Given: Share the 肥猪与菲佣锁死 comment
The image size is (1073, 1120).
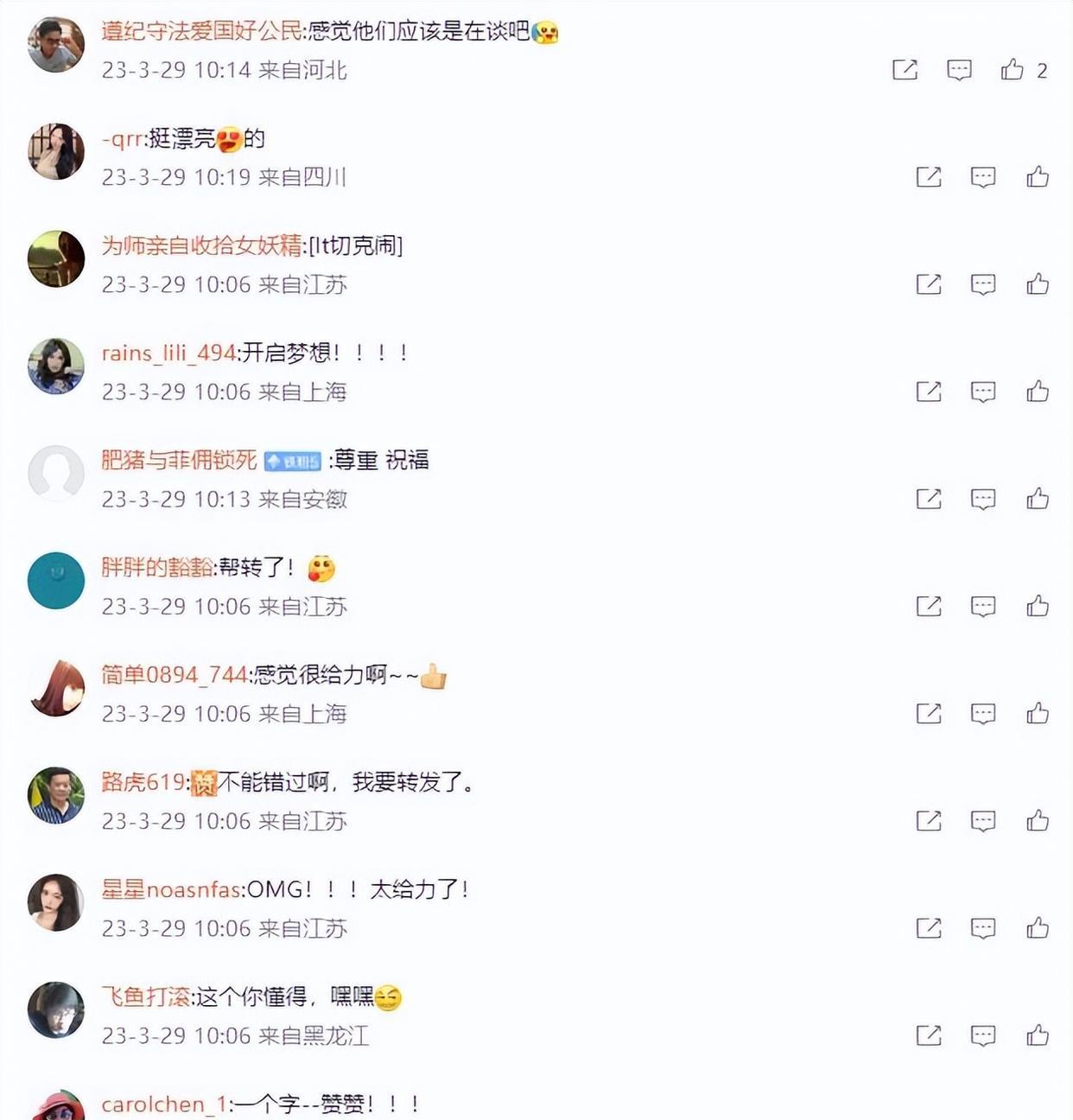Looking at the screenshot, I should [929, 499].
